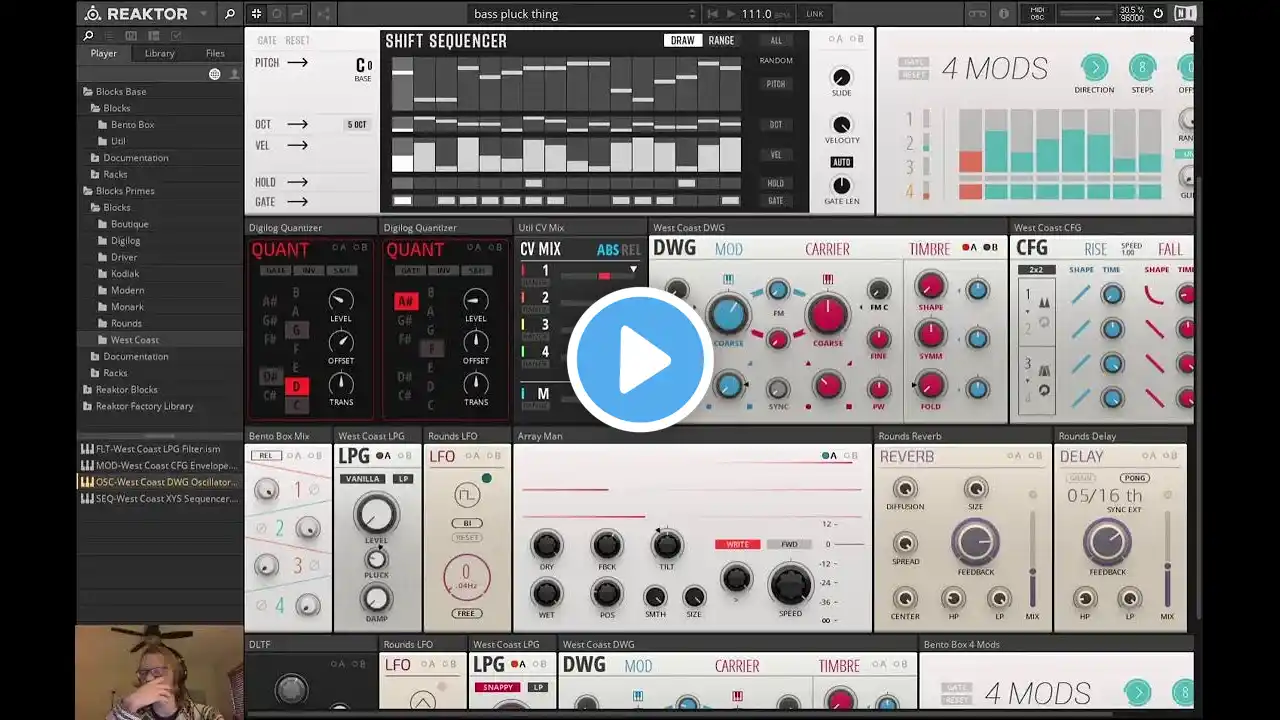The image size is (1280, 720).
Task: Switch to the Player tab
Action: click(104, 53)
